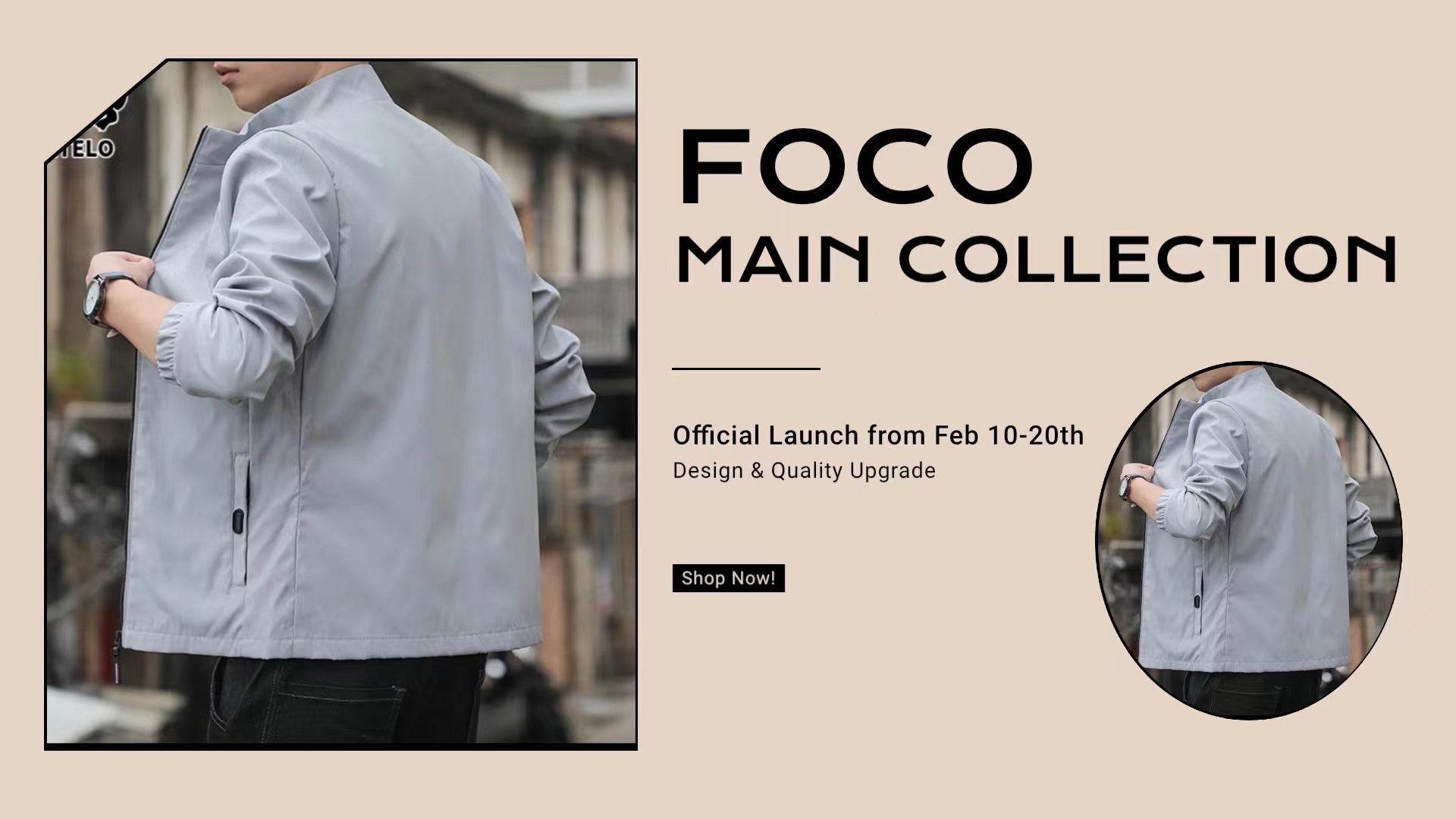This screenshot has height=819, width=1456.
Task: Click the Design & Quality Upgrade subtitle
Action: point(804,471)
